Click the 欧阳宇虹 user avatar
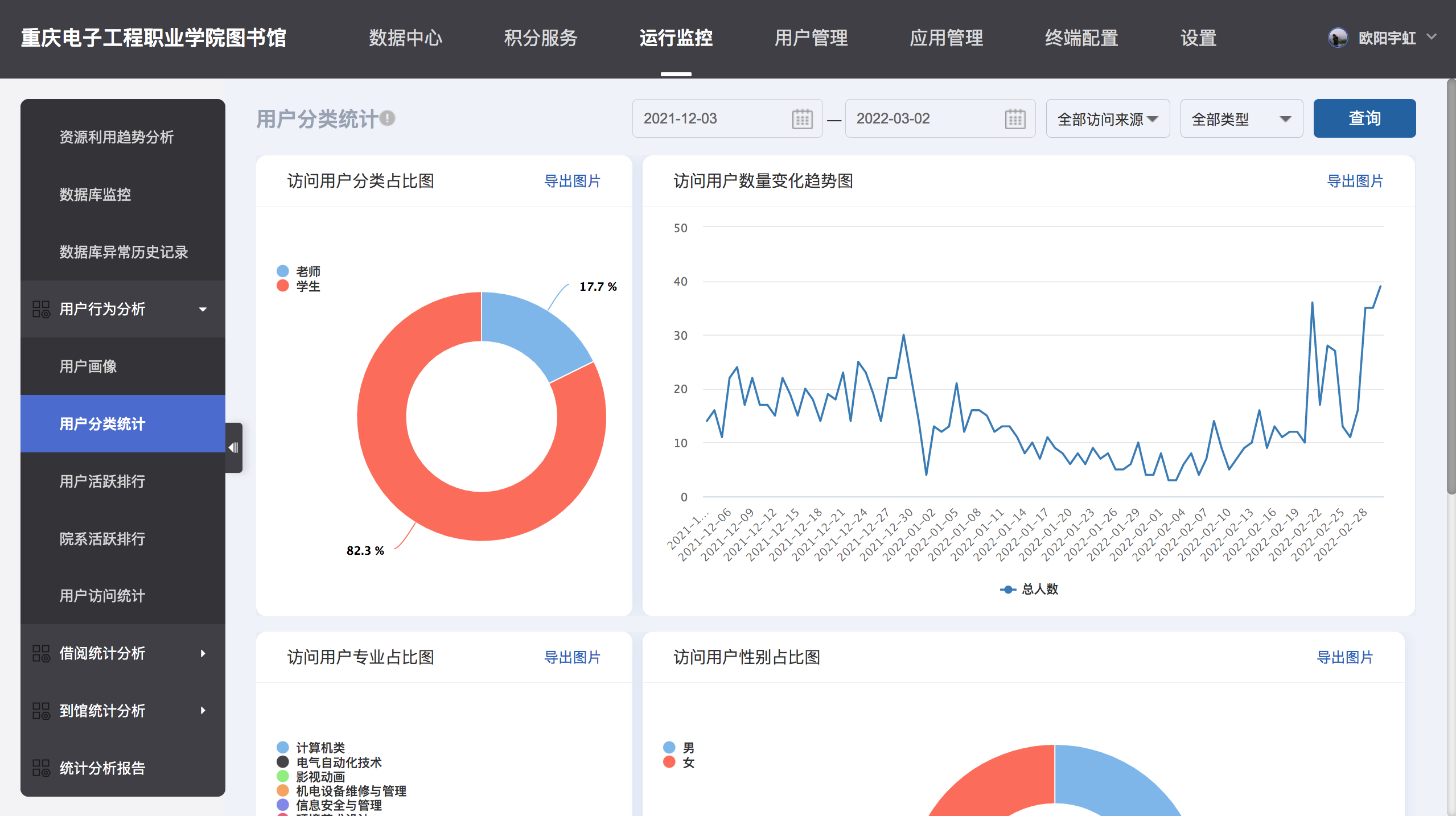Screen dimensions: 1456x816 click(x=1338, y=38)
